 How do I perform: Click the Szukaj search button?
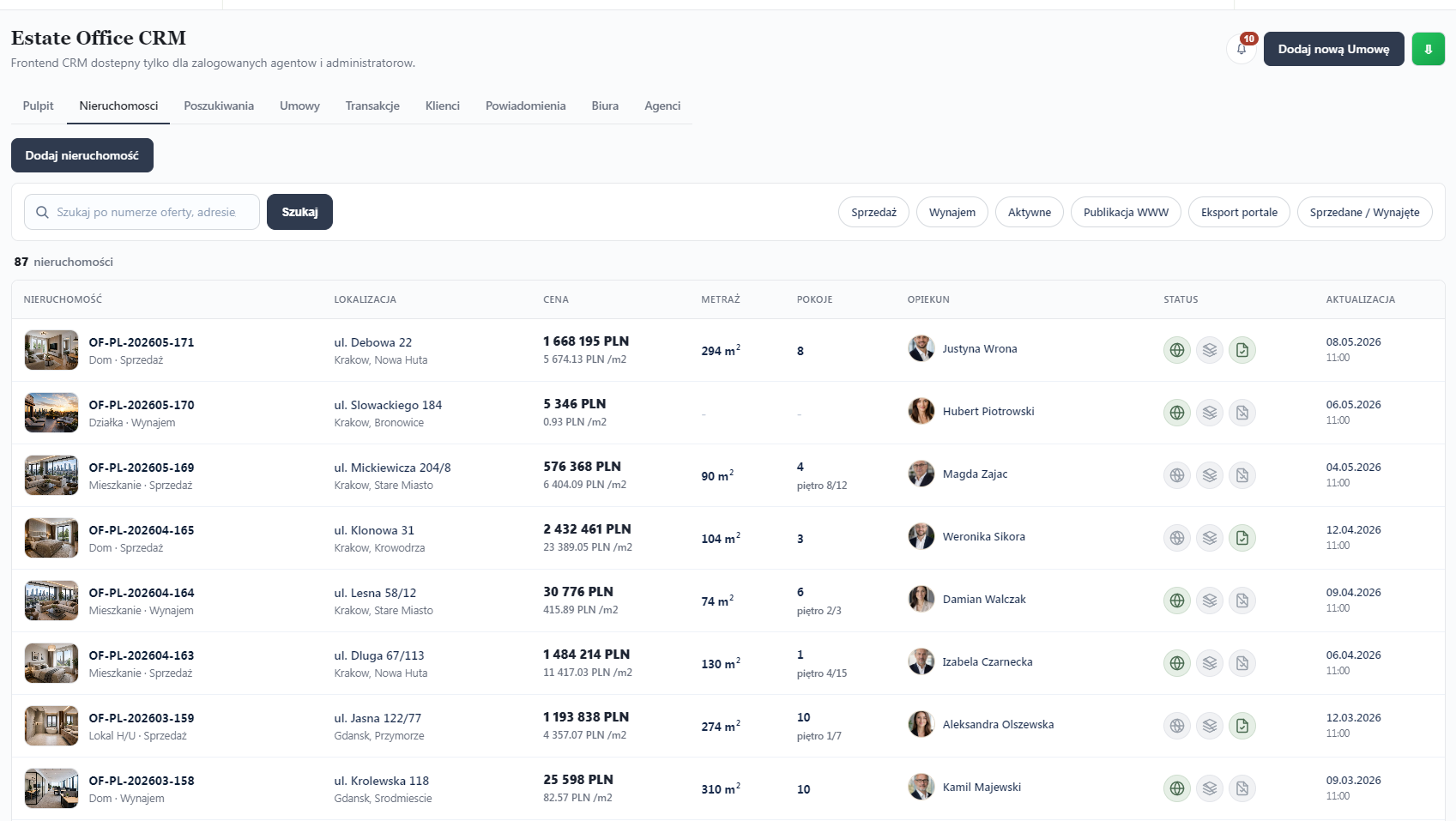pos(299,212)
